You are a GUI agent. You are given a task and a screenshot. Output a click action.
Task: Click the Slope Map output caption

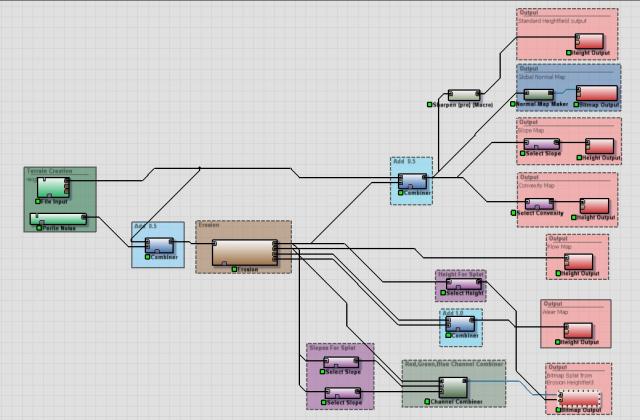point(531,130)
